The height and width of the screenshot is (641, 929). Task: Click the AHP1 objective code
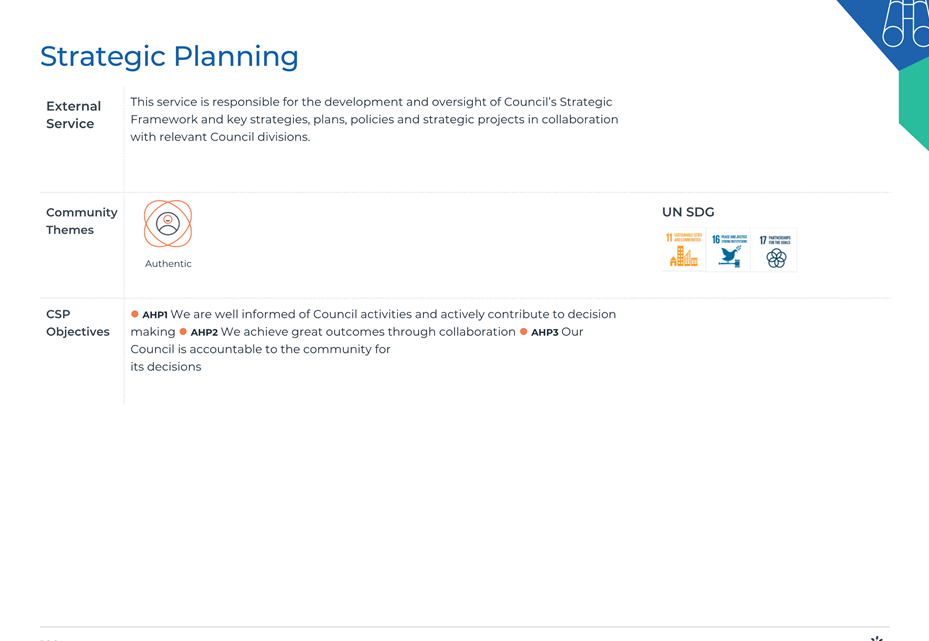coord(155,315)
